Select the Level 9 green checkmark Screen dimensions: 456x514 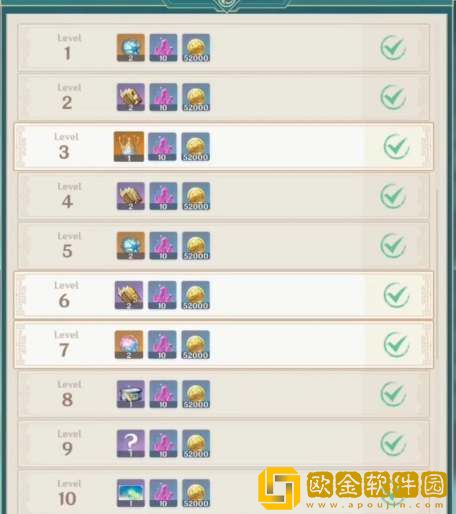[393, 444]
